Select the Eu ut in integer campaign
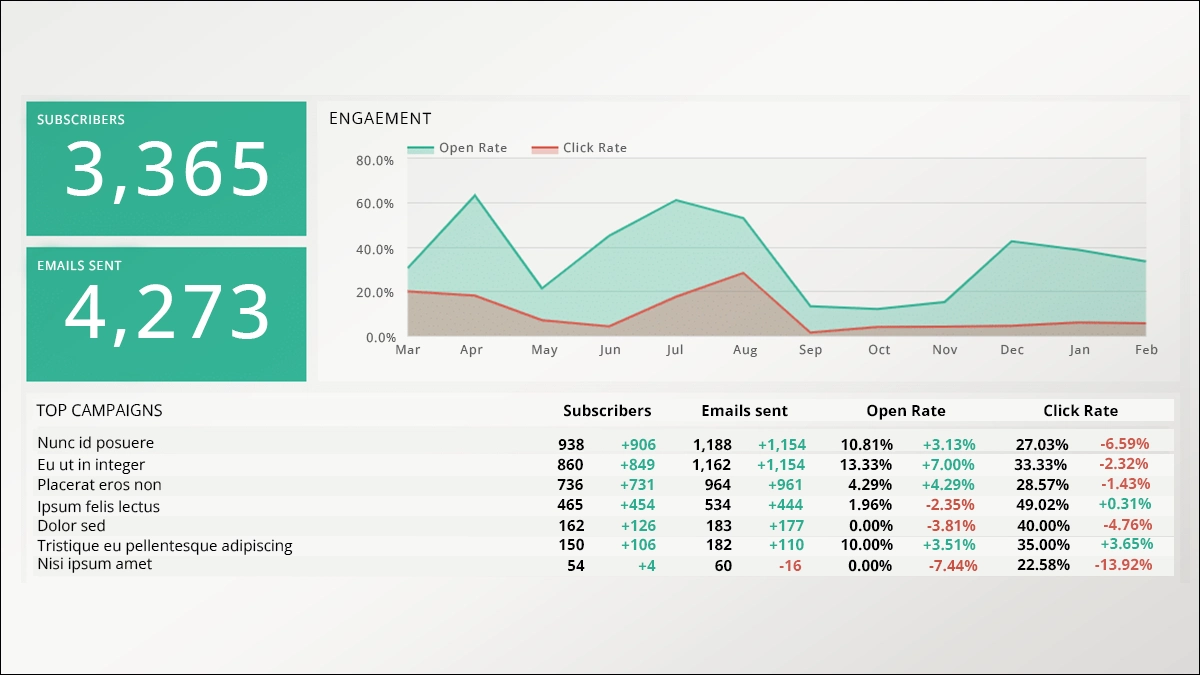Viewport: 1200px width, 675px height. (x=91, y=465)
